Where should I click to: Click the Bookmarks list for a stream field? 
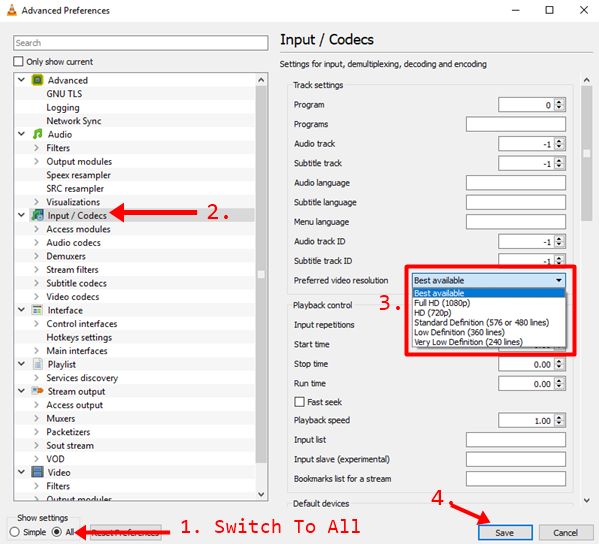tap(516, 479)
